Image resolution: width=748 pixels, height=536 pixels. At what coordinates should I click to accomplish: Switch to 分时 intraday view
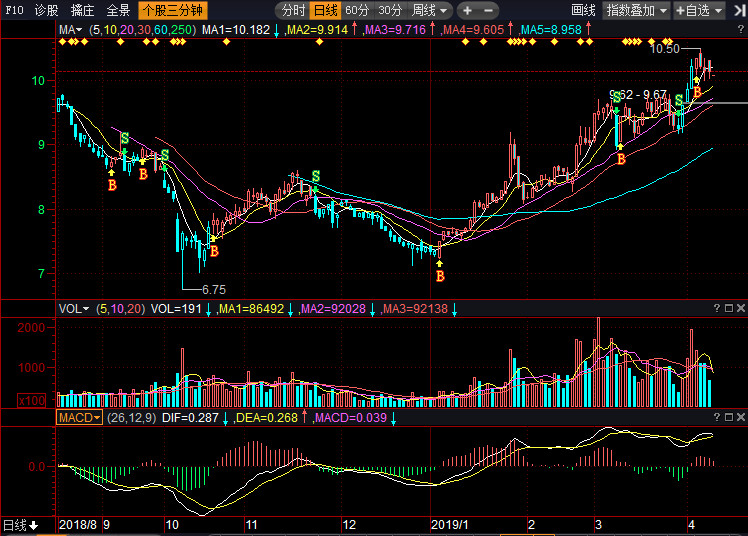(293, 10)
